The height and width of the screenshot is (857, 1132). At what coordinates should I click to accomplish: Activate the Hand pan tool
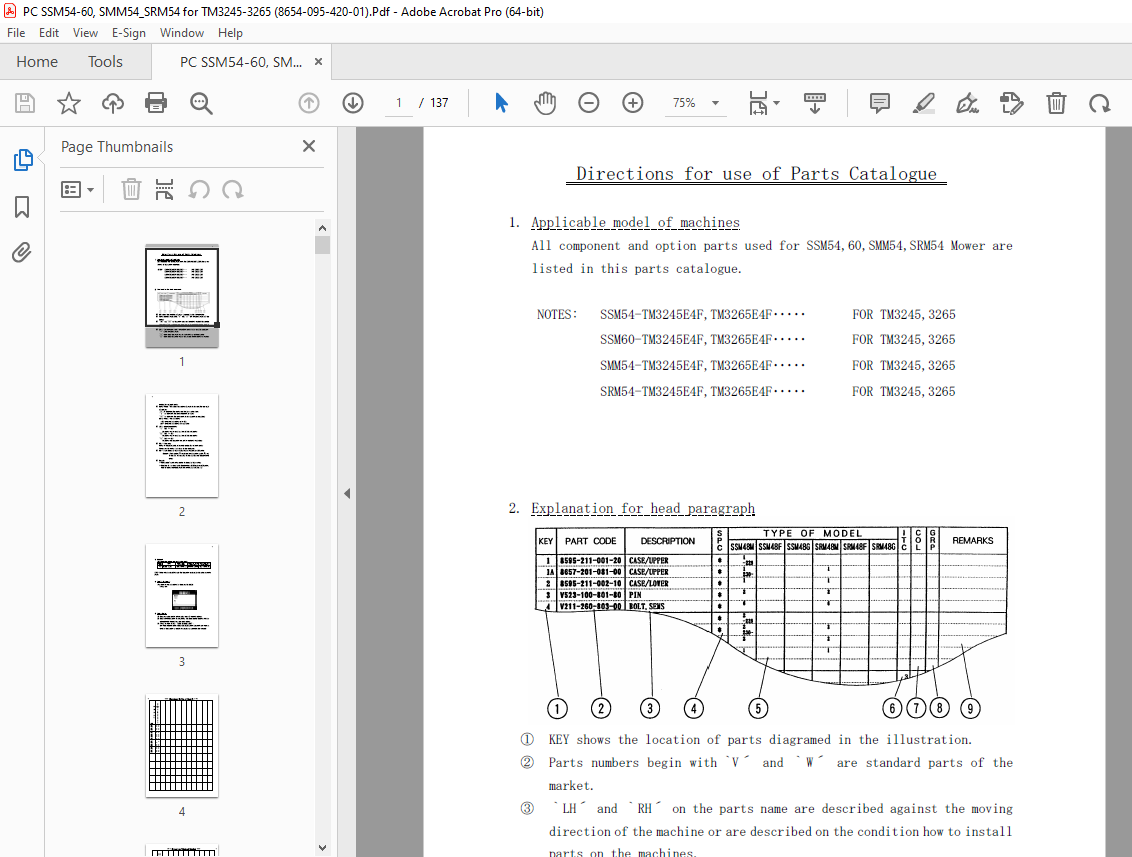click(x=545, y=103)
